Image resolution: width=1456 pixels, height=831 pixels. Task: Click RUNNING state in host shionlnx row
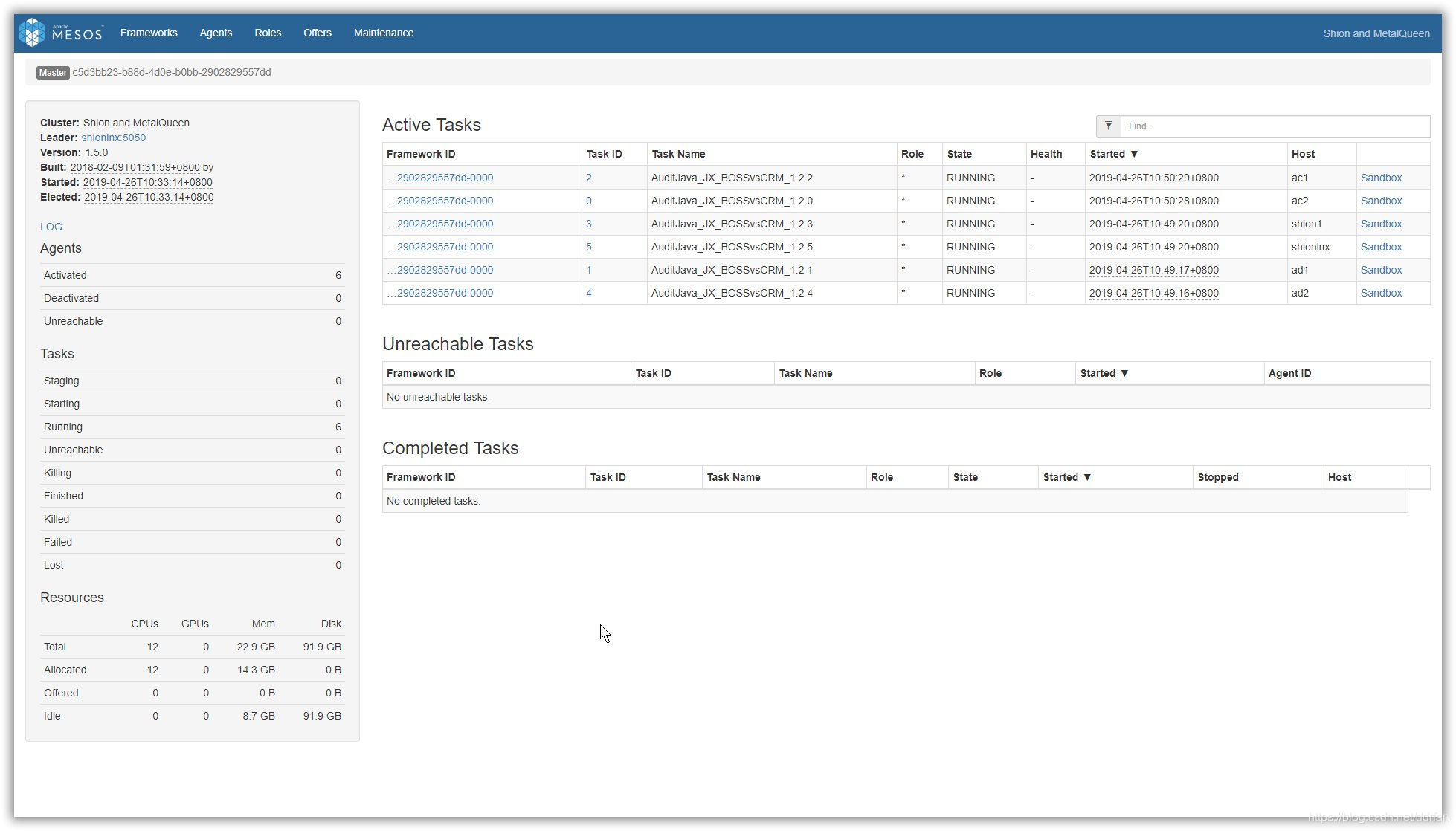coord(970,247)
